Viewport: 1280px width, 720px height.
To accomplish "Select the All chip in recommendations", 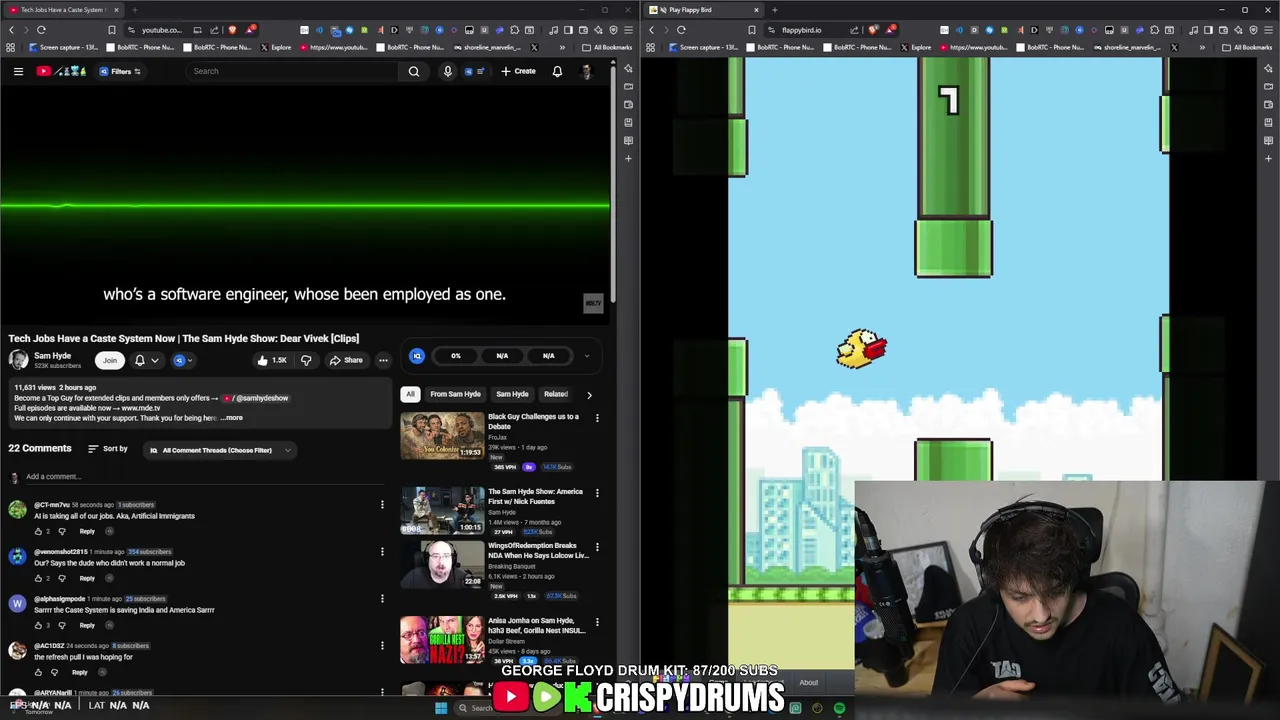I will click(x=410, y=394).
